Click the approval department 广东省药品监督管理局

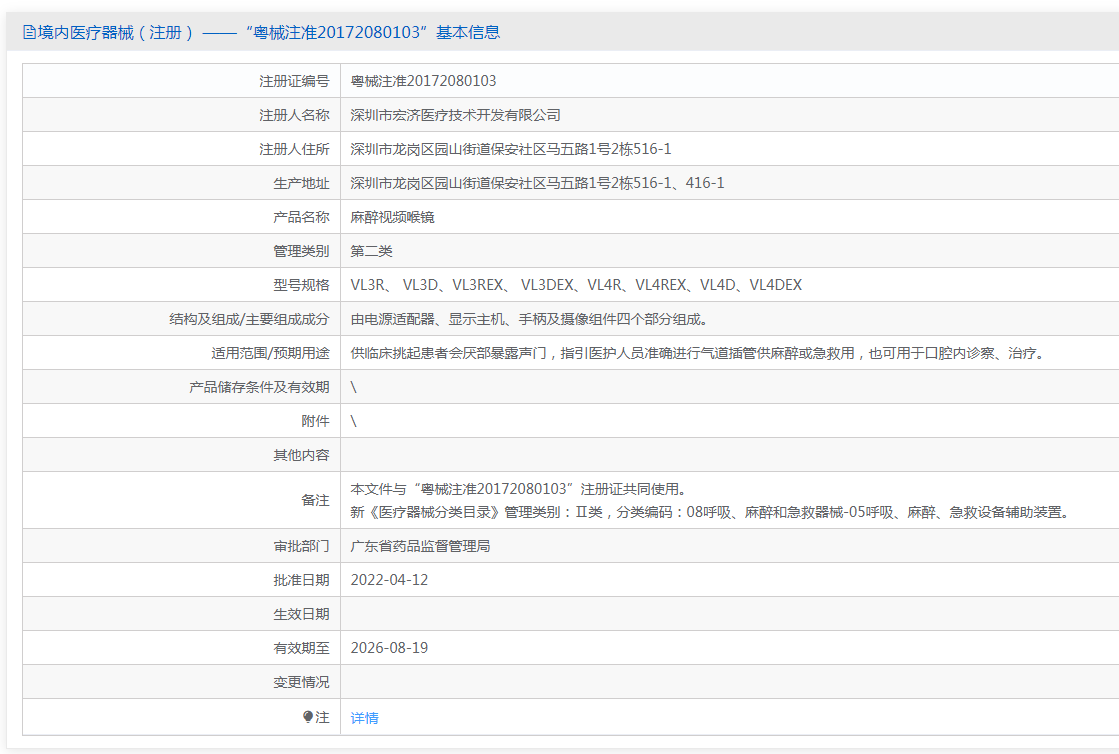(420, 546)
